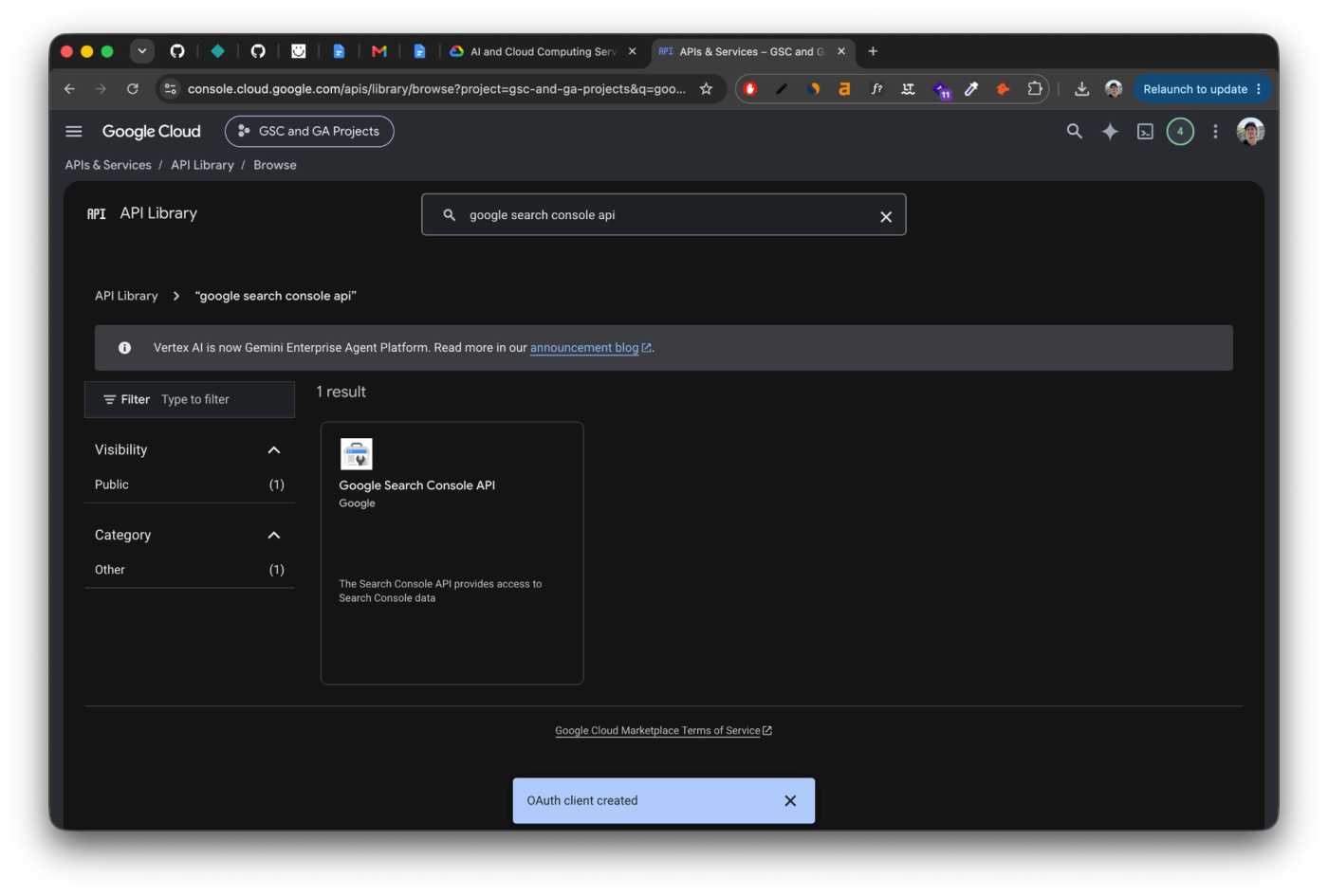This screenshot has height=896, width=1328.
Task: Switch to the first GitHub pinned tab
Action: [177, 51]
